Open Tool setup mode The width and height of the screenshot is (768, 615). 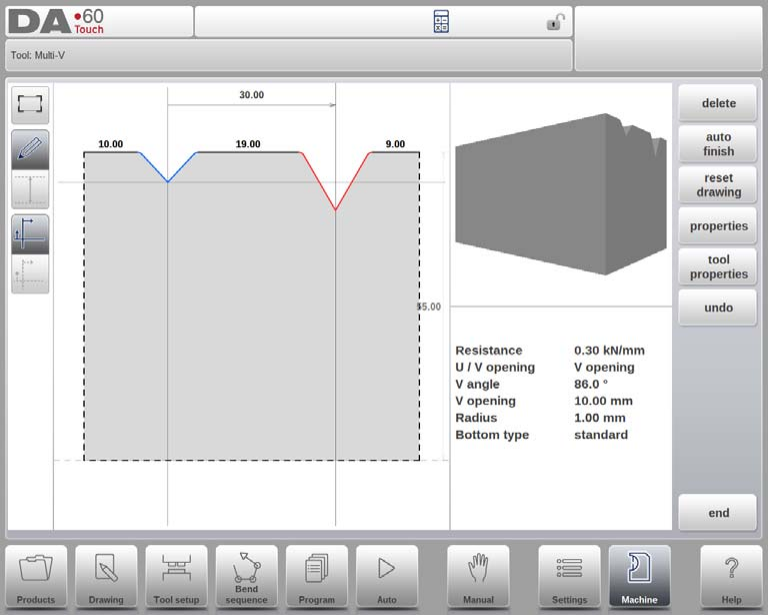tap(176, 577)
